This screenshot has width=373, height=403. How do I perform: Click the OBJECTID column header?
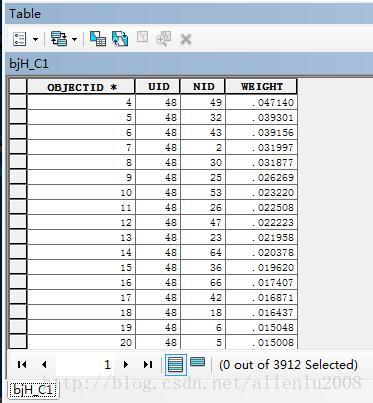point(81,87)
